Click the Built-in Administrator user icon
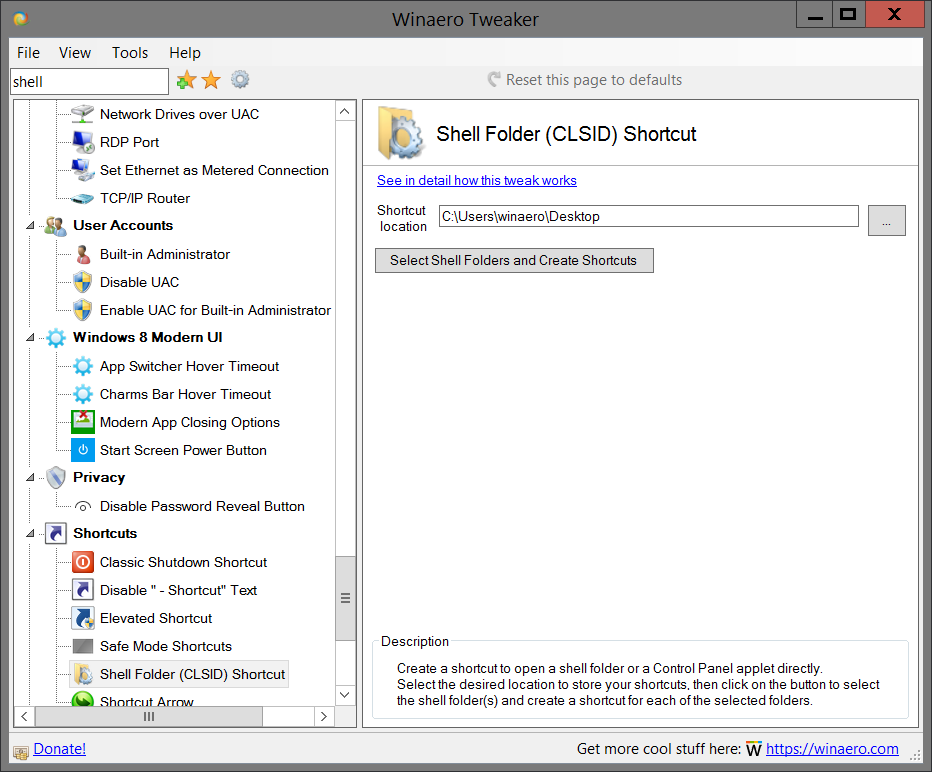This screenshot has height=772, width=932. click(x=83, y=254)
